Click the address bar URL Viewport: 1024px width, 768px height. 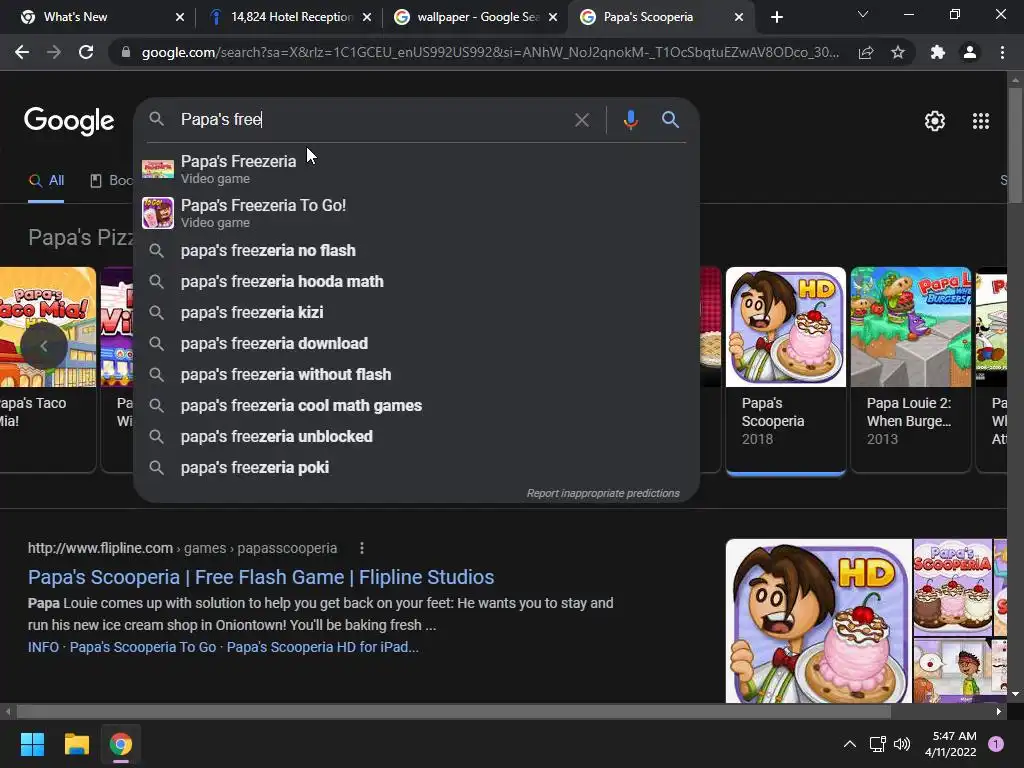click(490, 52)
